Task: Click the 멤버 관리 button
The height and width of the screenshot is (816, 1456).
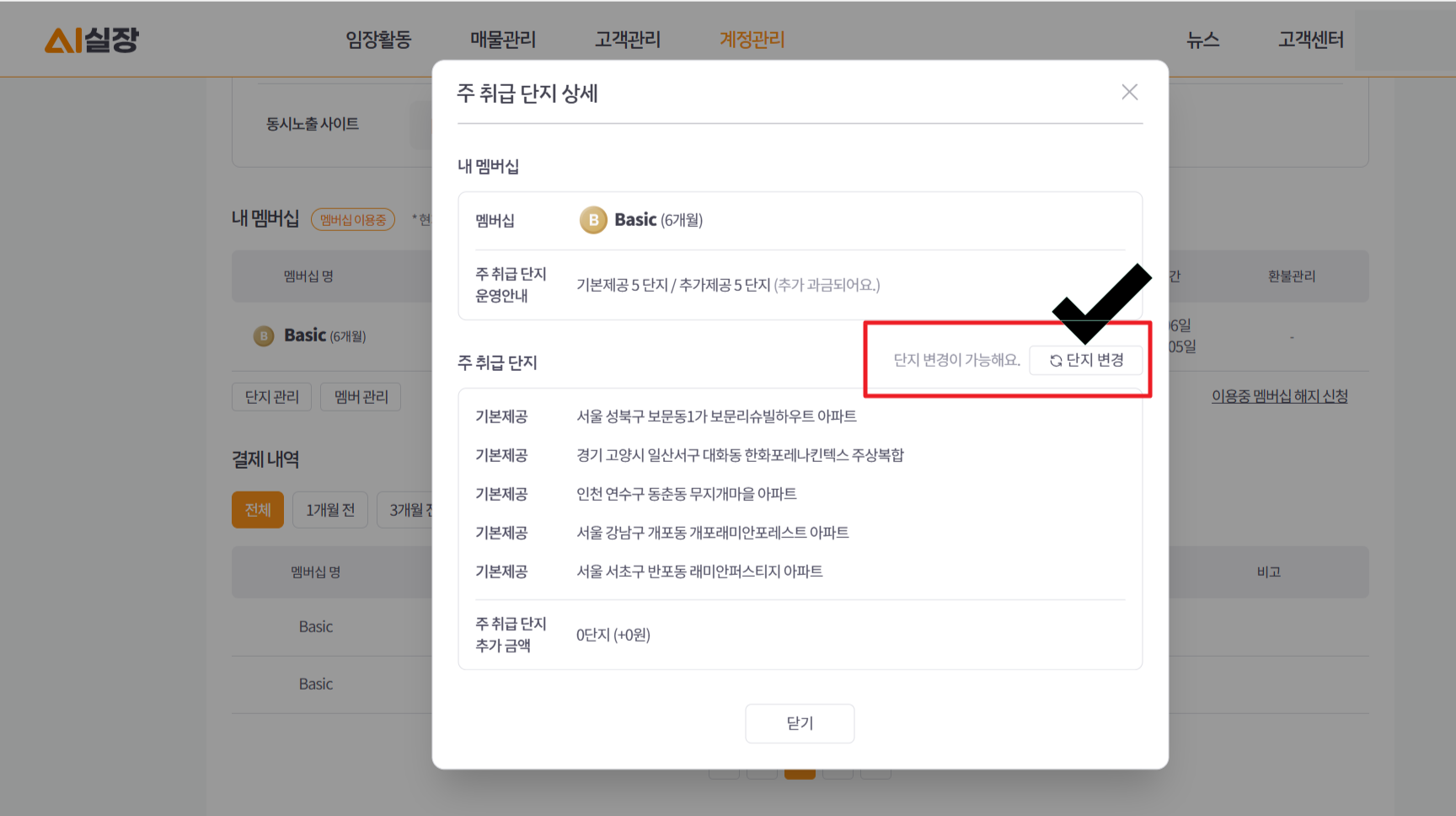Action: coord(361,396)
